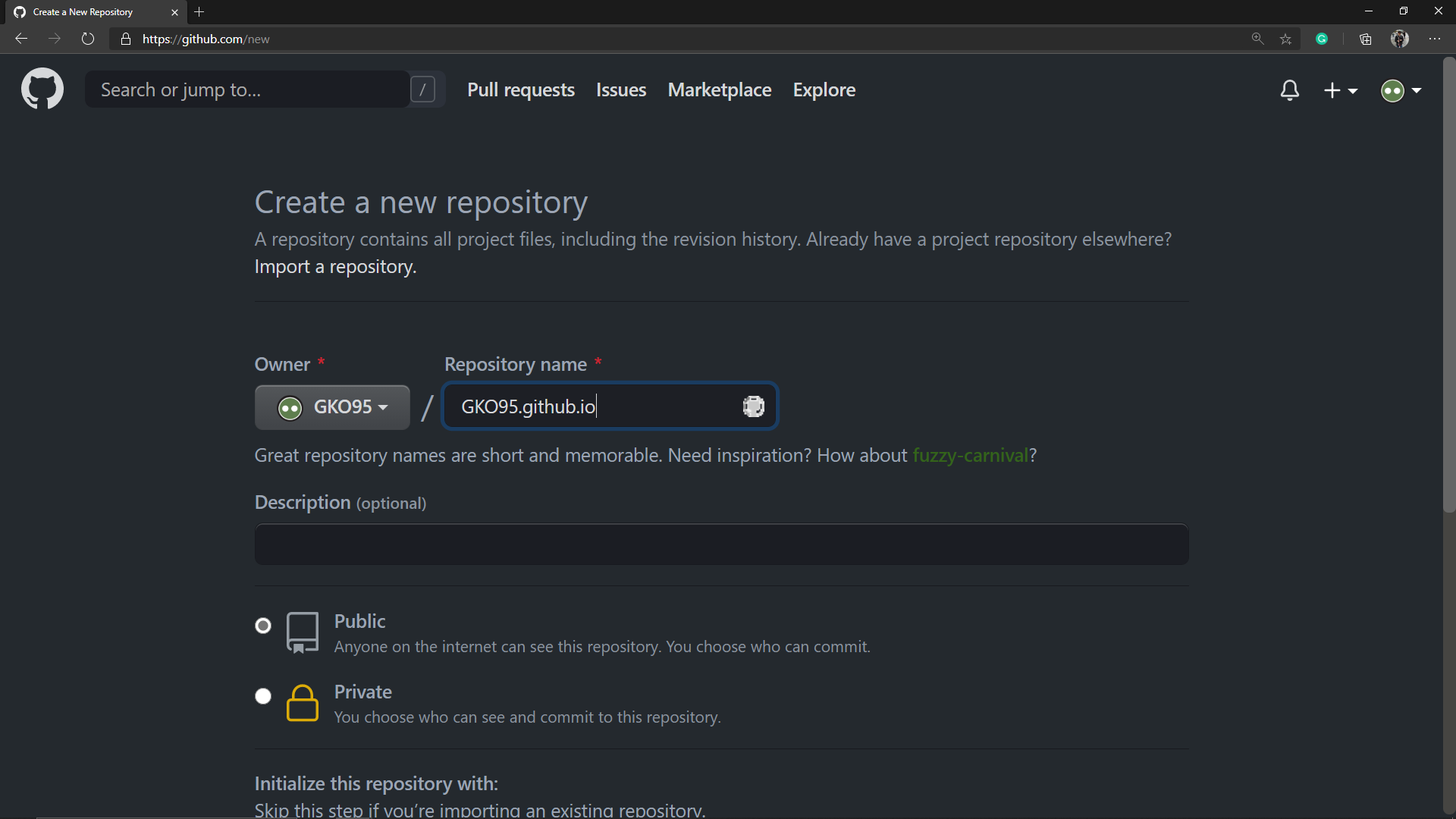The height and width of the screenshot is (819, 1456).
Task: Add page to favorites star icon
Action: coord(1285,39)
